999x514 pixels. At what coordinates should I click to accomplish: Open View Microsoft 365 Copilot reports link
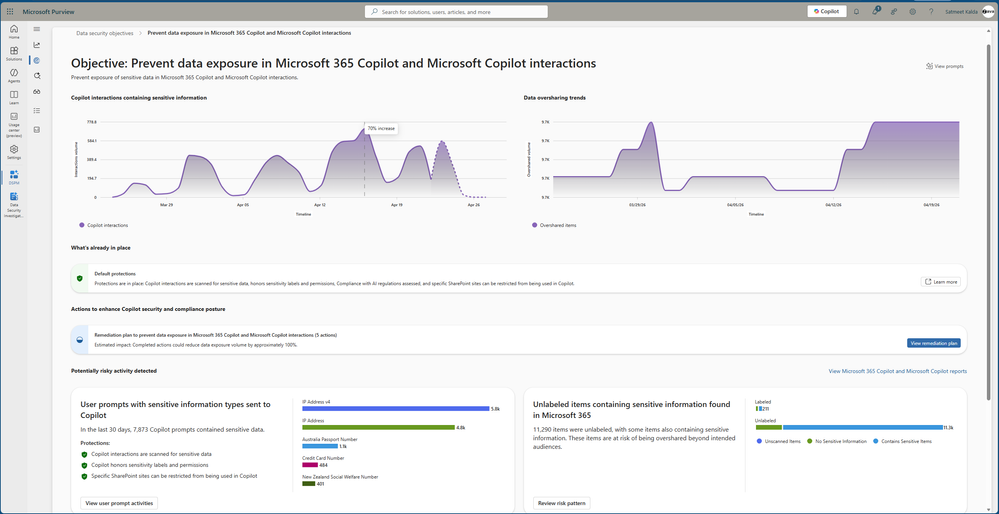click(x=897, y=371)
